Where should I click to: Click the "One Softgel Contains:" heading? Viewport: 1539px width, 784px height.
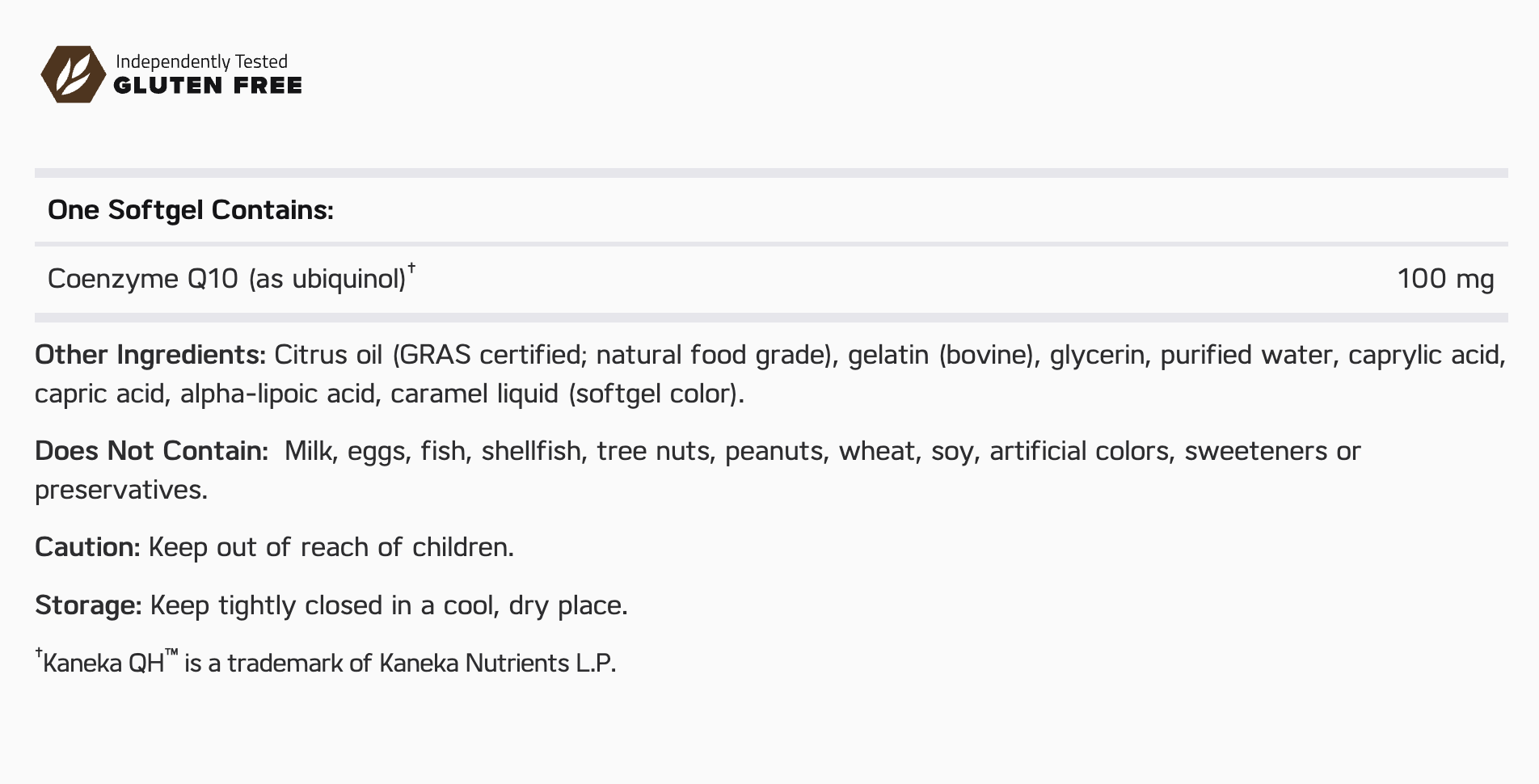[191, 210]
